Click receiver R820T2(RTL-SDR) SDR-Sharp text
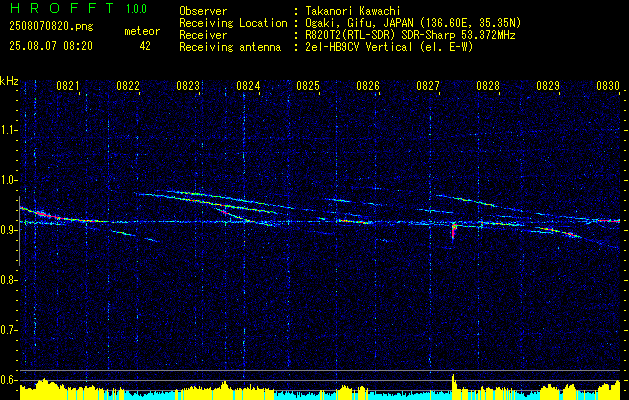 click(x=408, y=35)
